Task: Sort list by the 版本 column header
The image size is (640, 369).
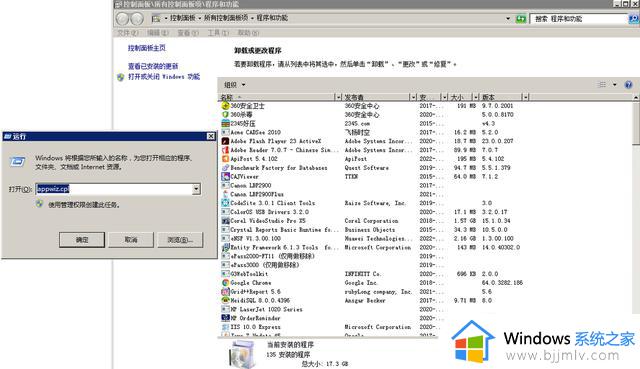Action: 501,97
